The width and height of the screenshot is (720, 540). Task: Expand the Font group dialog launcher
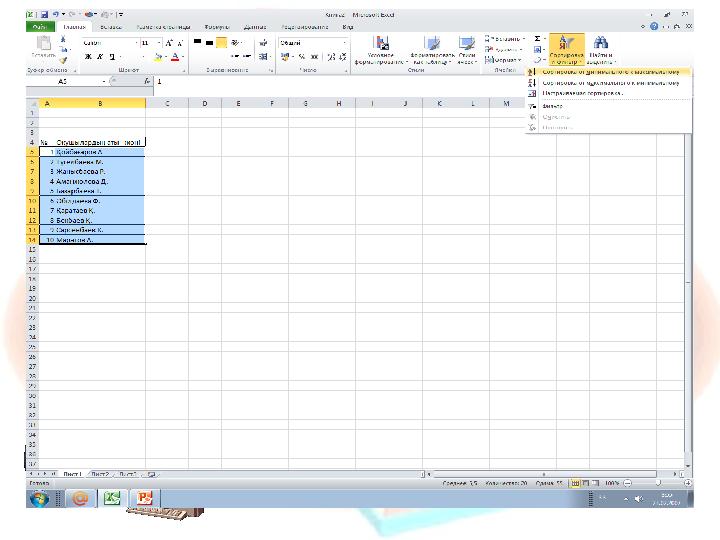(x=184, y=70)
